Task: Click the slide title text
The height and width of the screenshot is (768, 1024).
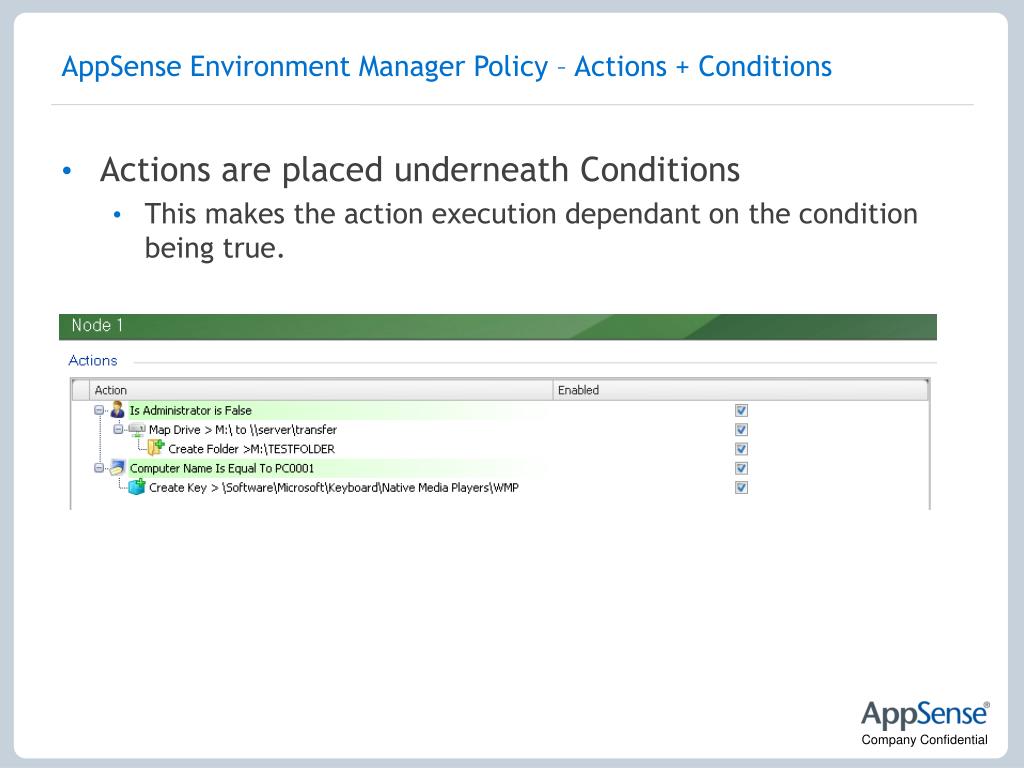Action: [447, 67]
